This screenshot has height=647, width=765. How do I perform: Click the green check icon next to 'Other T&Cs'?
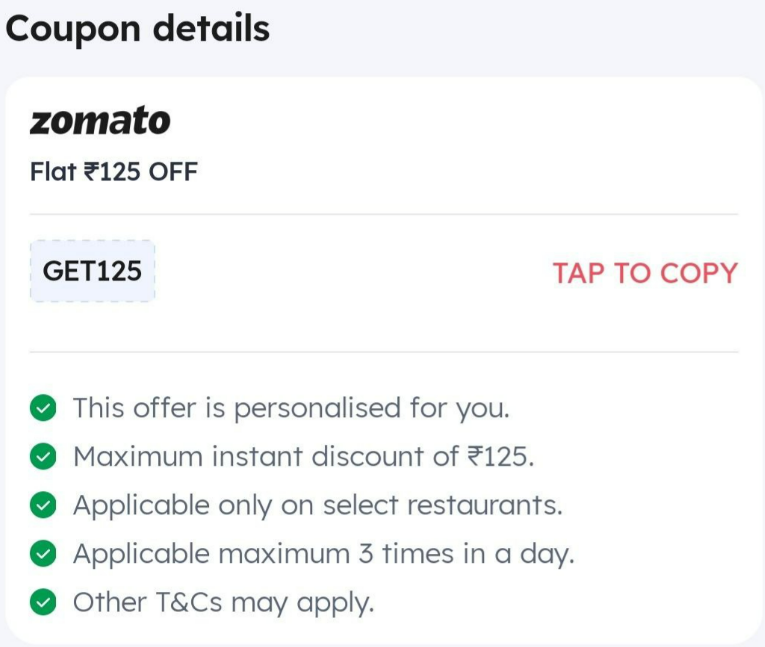[x=43, y=602]
